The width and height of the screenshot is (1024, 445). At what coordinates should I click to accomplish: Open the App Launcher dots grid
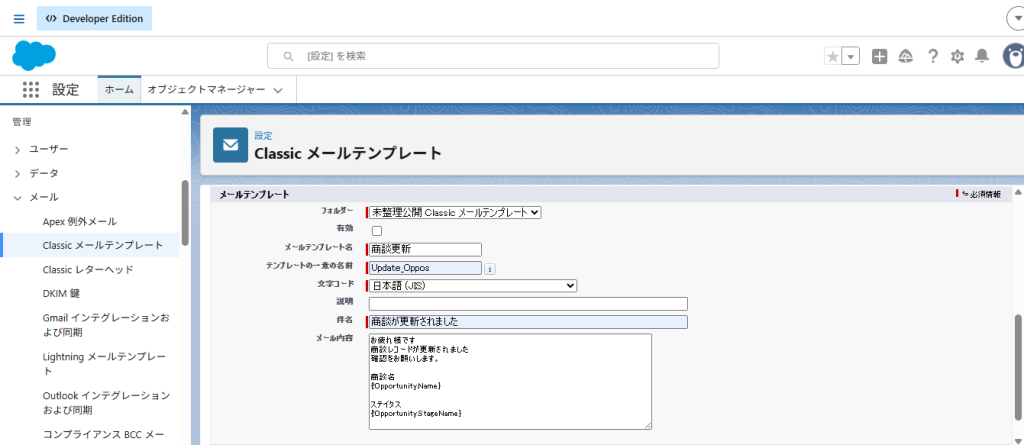click(31, 90)
